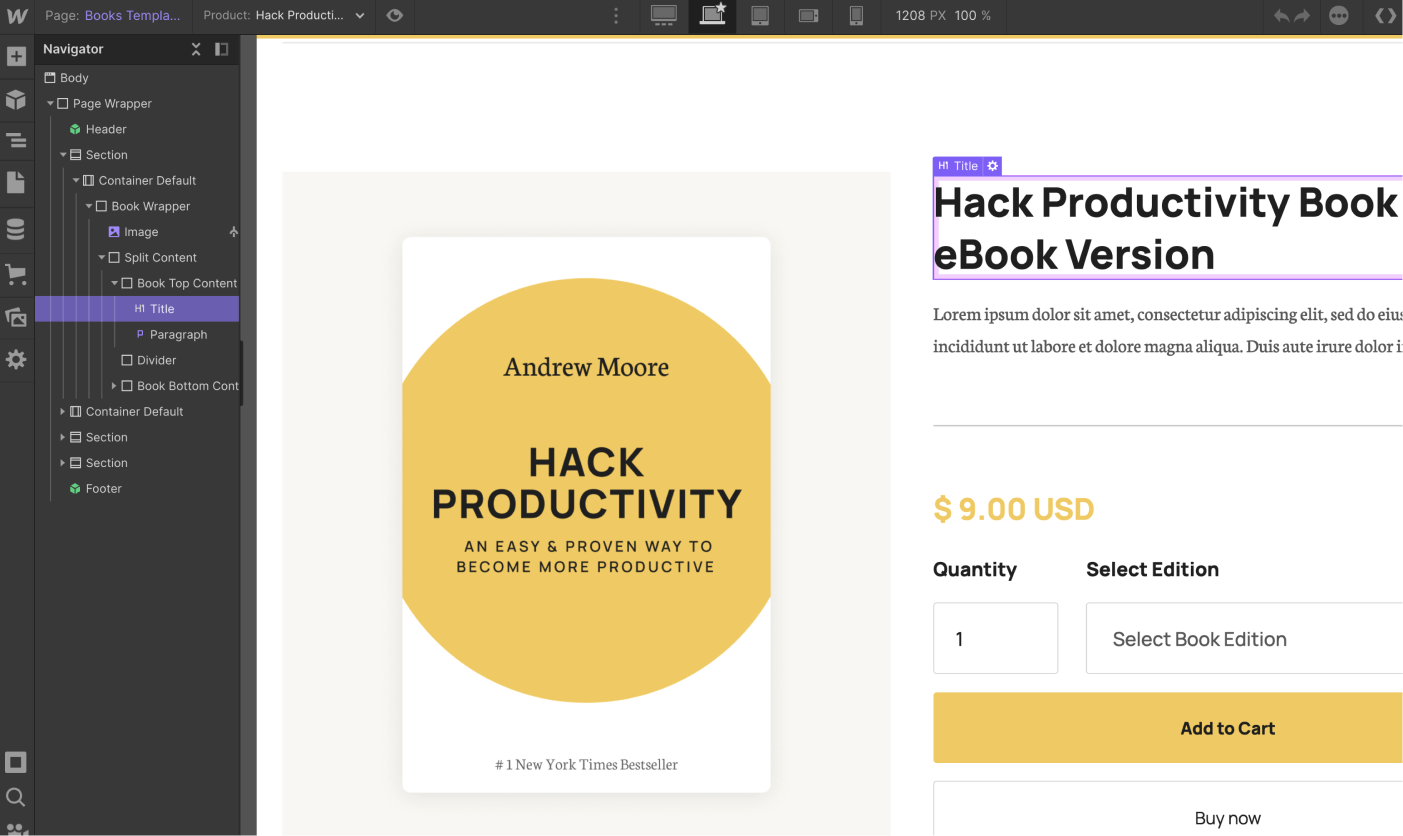This screenshot has width=1403, height=836.
Task: Open the project Settings panel
Action: tap(16, 359)
